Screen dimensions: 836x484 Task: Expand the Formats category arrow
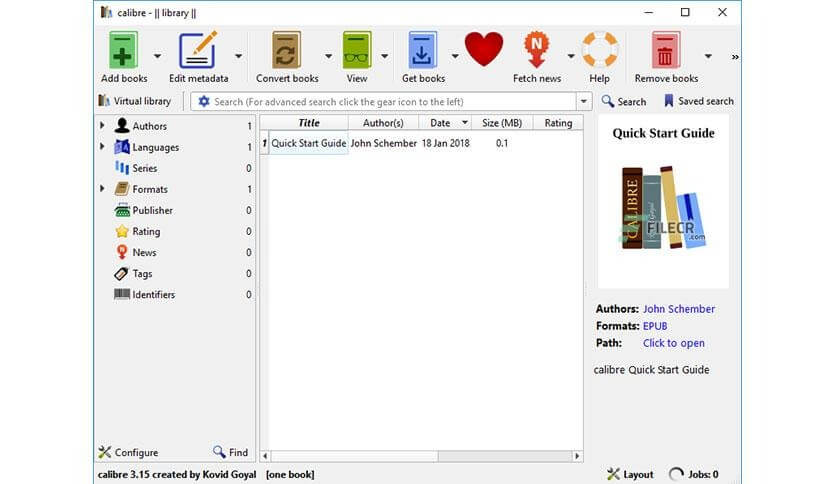coord(102,189)
